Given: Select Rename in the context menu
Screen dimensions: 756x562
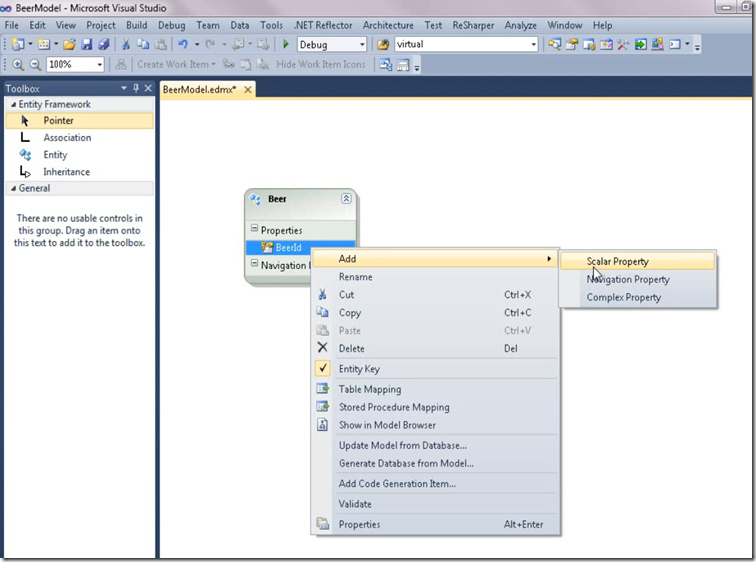Looking at the screenshot, I should pos(435,277).
